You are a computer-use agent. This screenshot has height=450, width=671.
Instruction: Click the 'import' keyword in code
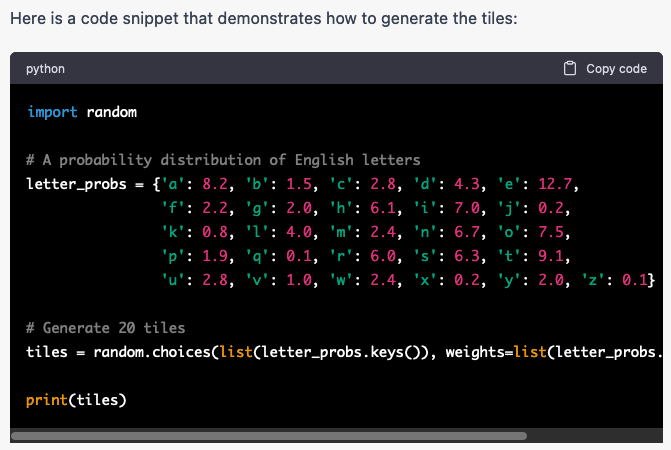click(x=52, y=112)
